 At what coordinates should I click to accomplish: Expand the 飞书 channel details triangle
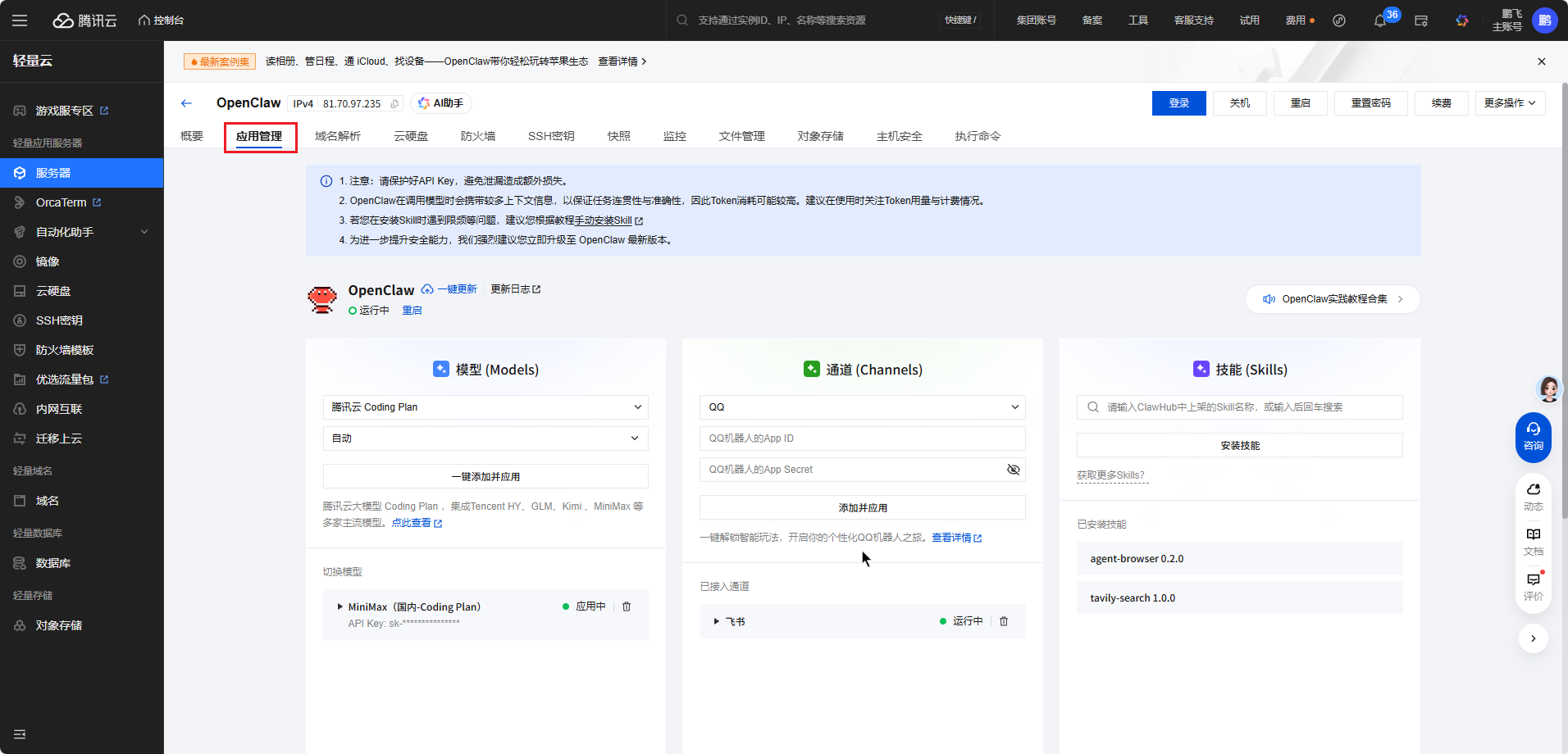(x=716, y=621)
